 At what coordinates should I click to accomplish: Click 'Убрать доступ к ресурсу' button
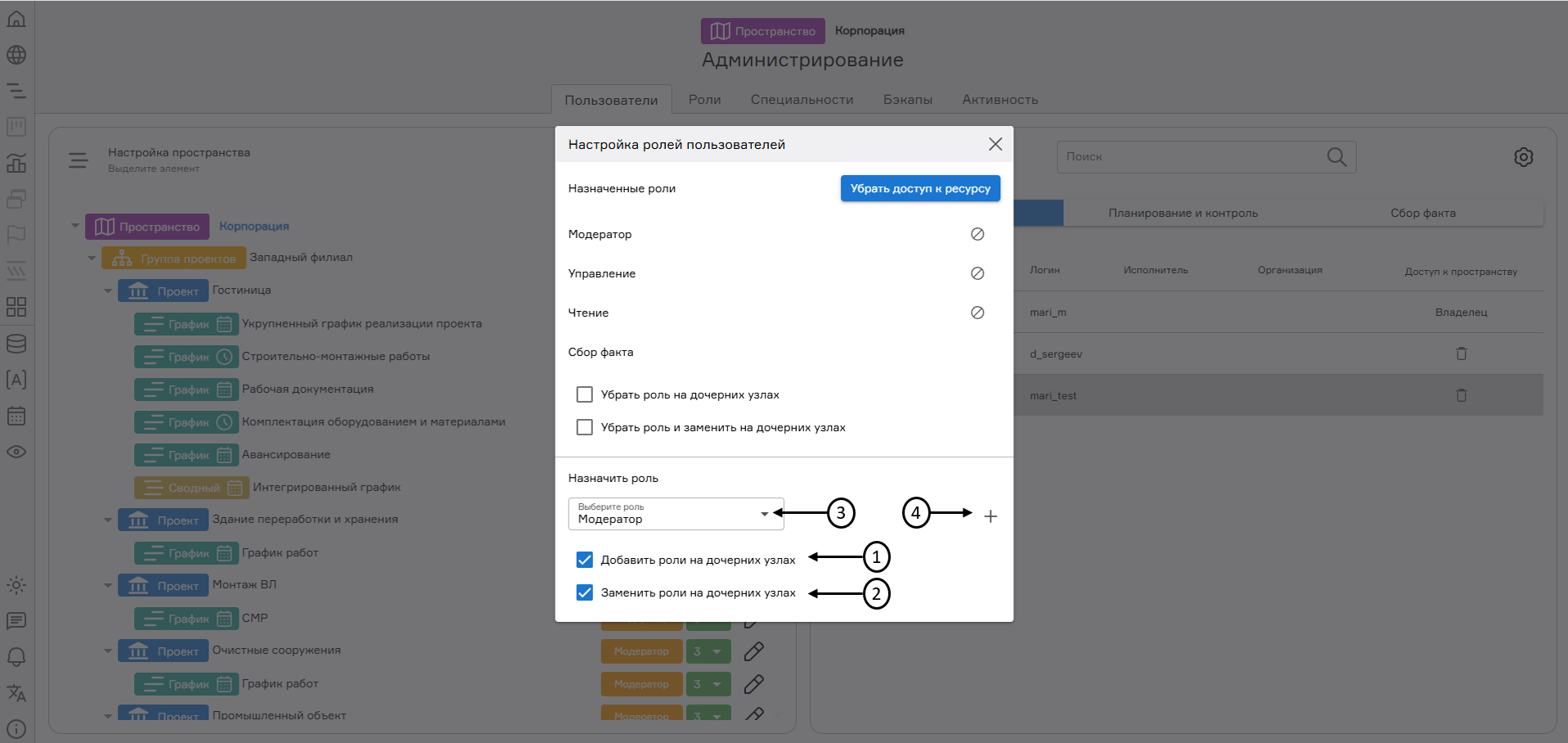(x=919, y=188)
